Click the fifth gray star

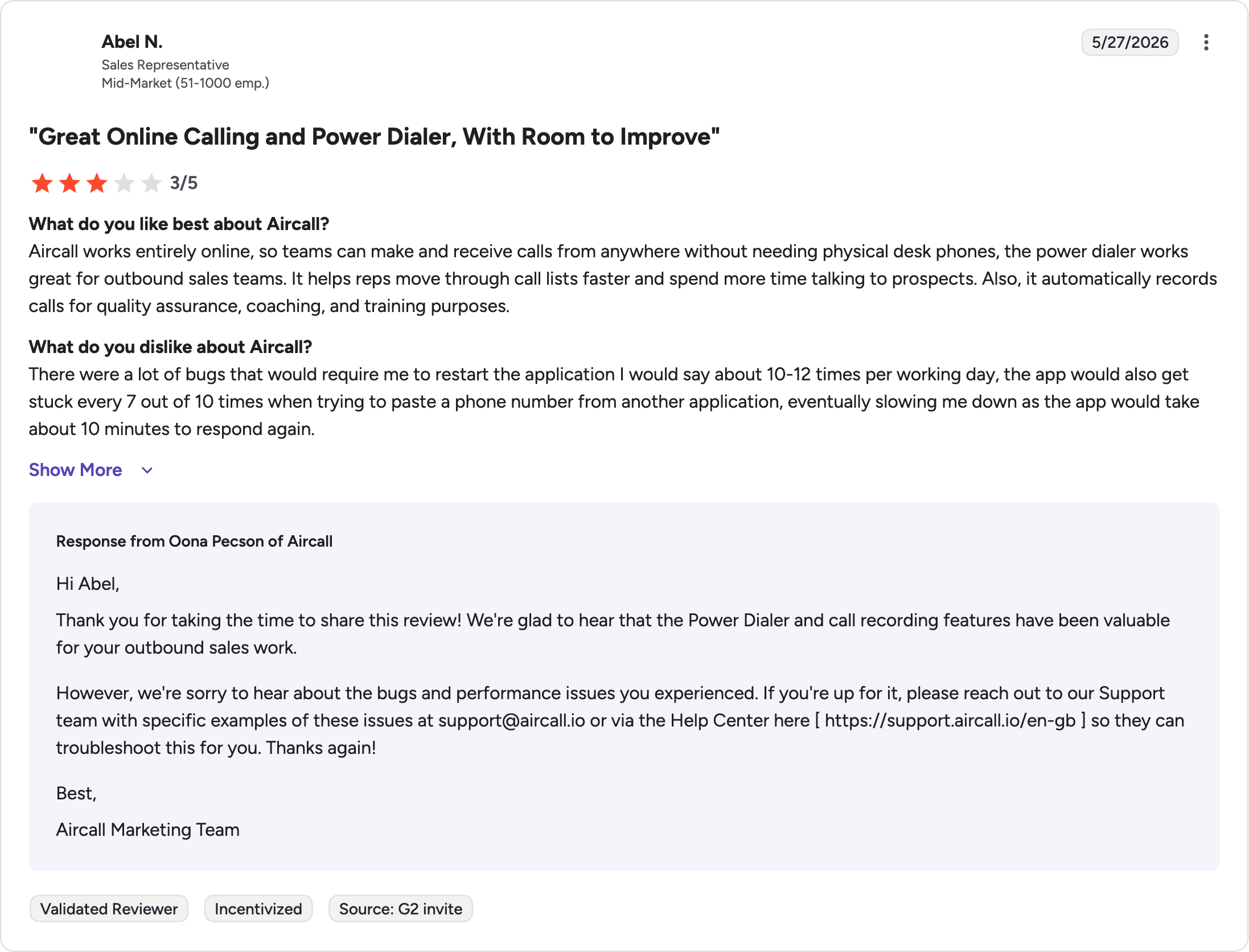151,183
